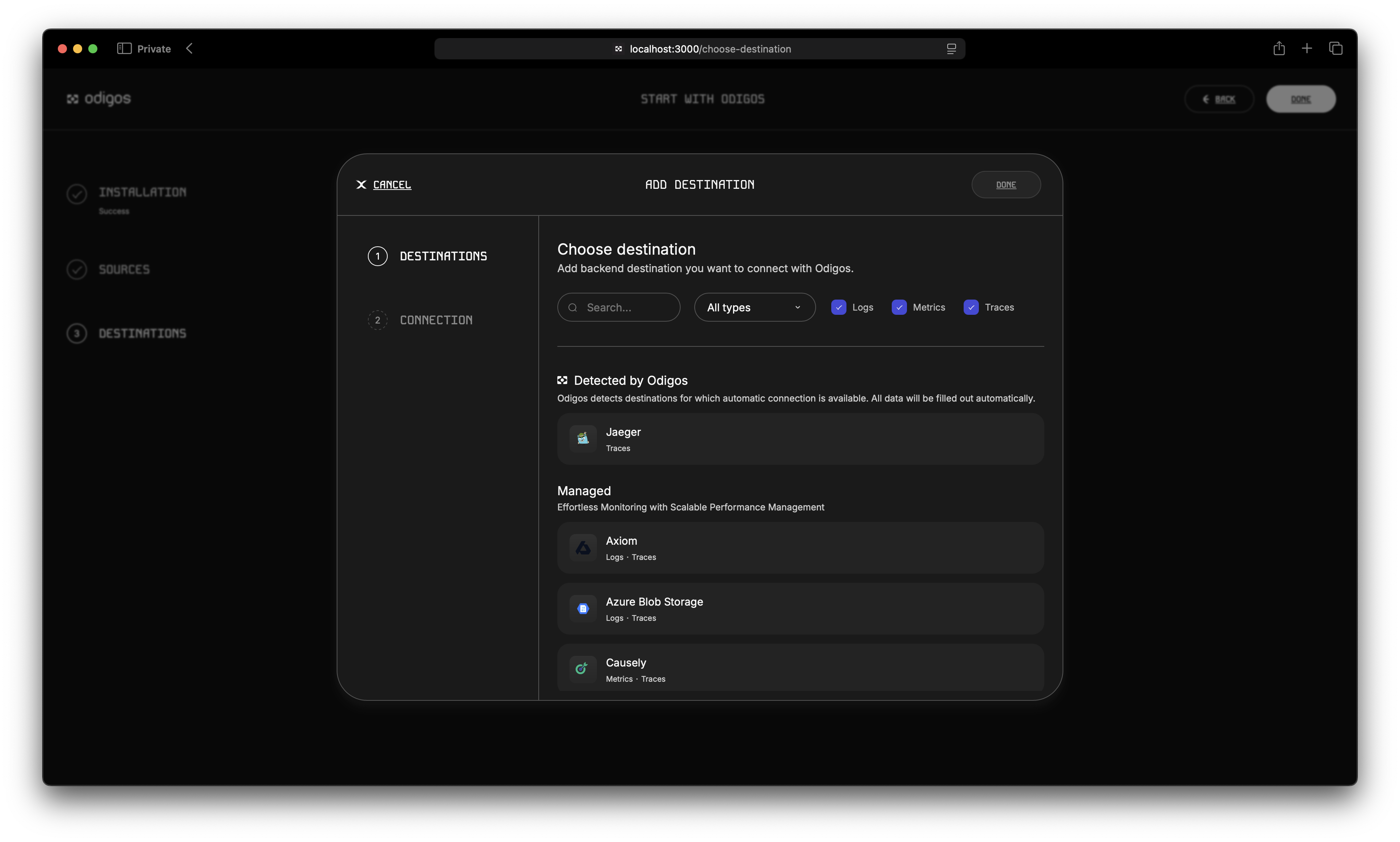This screenshot has width=1400, height=842.
Task: Click Sources in the background sidebar
Action: pos(124,270)
